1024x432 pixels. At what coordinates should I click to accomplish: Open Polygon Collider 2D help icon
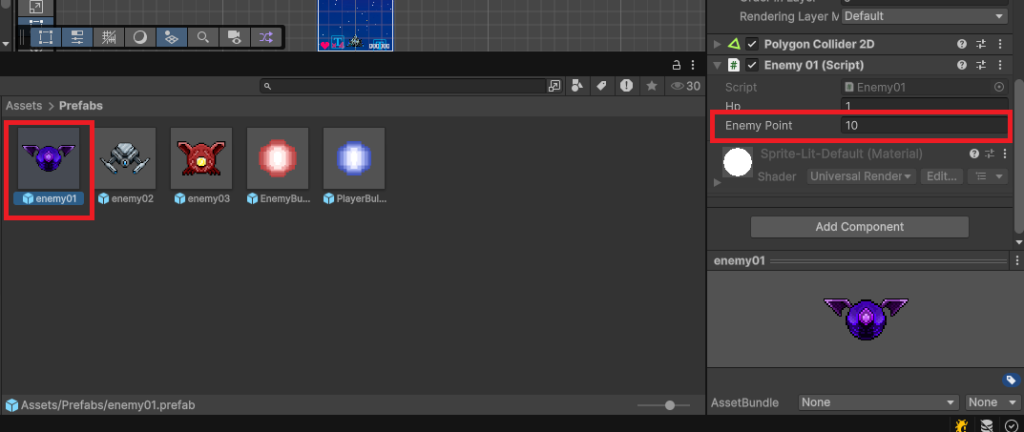tap(962, 44)
